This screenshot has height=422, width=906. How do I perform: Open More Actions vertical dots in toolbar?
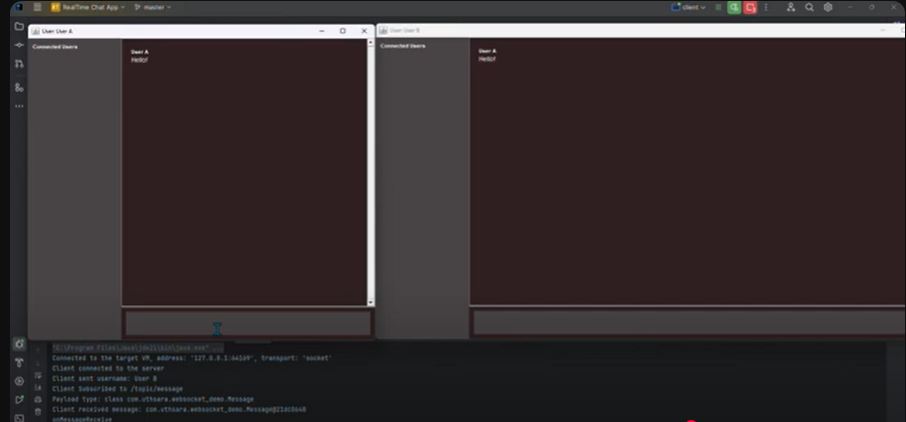pos(766,8)
